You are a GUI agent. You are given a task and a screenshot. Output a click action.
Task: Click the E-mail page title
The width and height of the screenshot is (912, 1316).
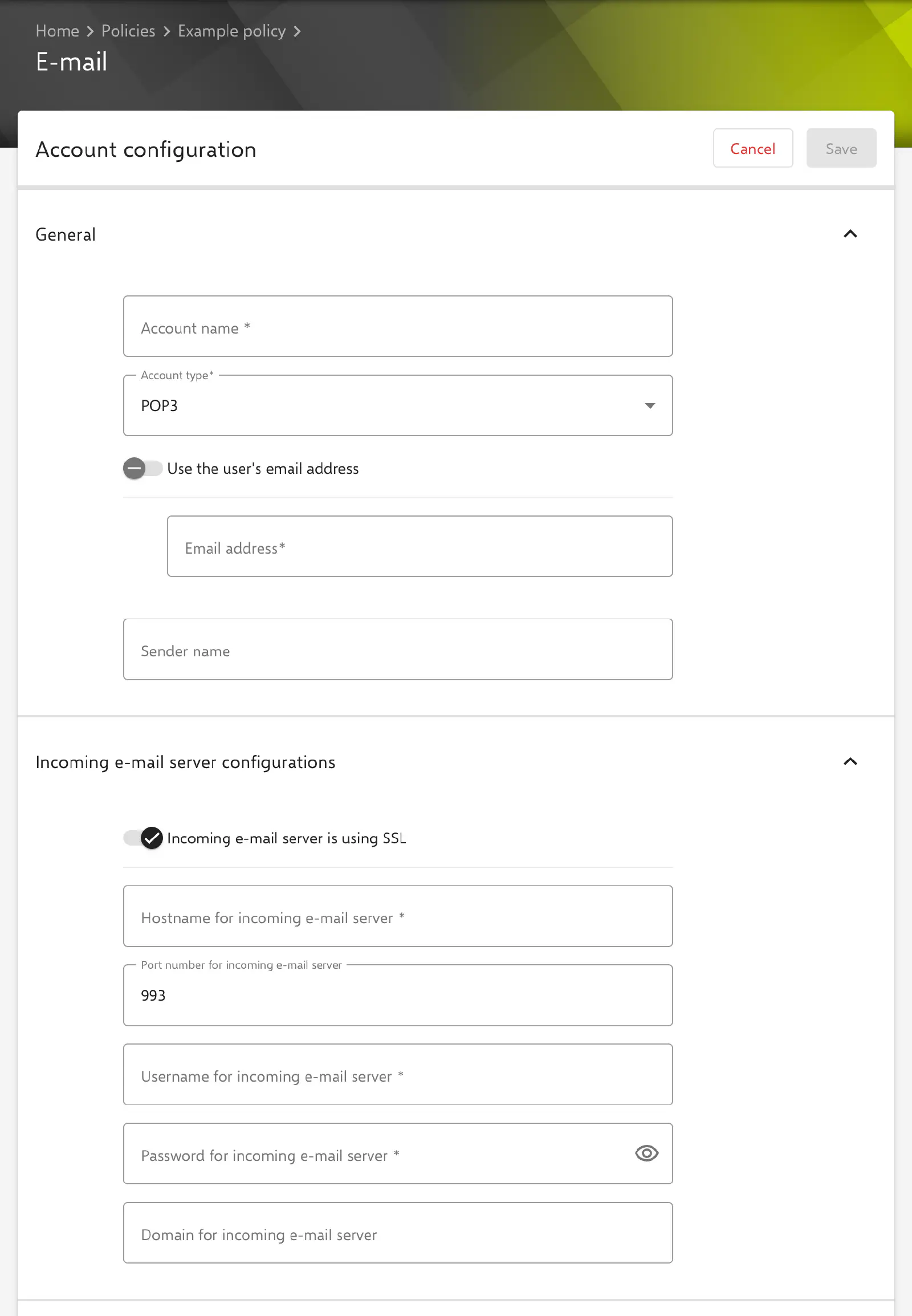(71, 62)
